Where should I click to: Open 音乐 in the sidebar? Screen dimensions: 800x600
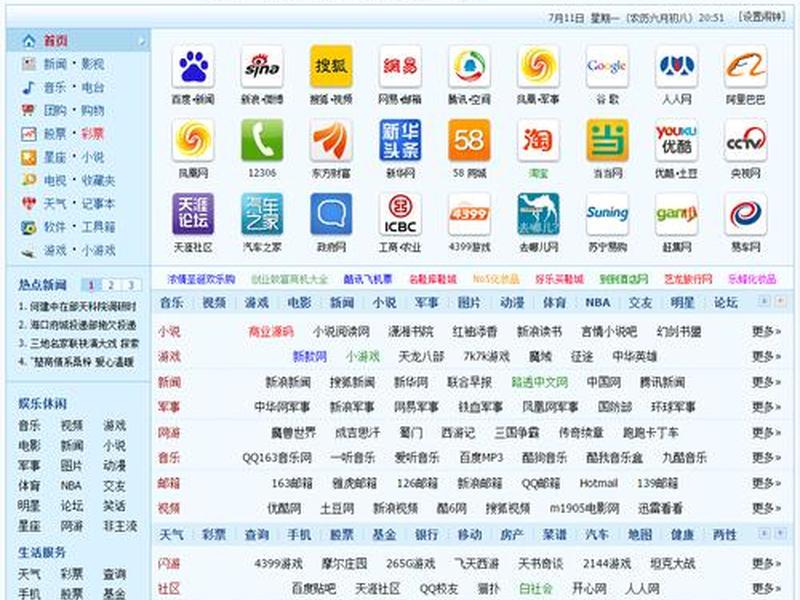click(x=55, y=87)
